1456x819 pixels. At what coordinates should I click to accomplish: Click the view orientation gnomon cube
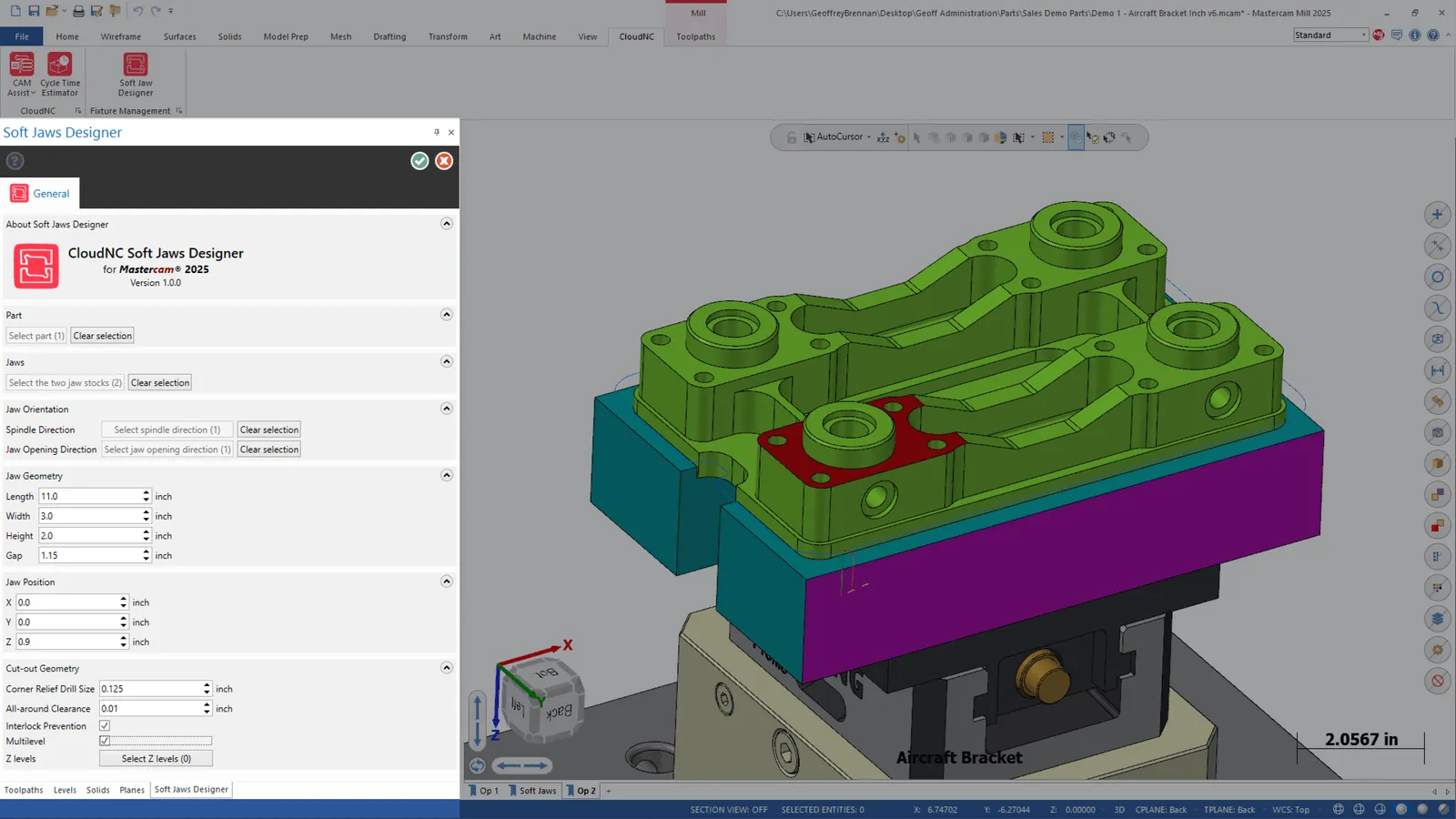click(x=541, y=699)
